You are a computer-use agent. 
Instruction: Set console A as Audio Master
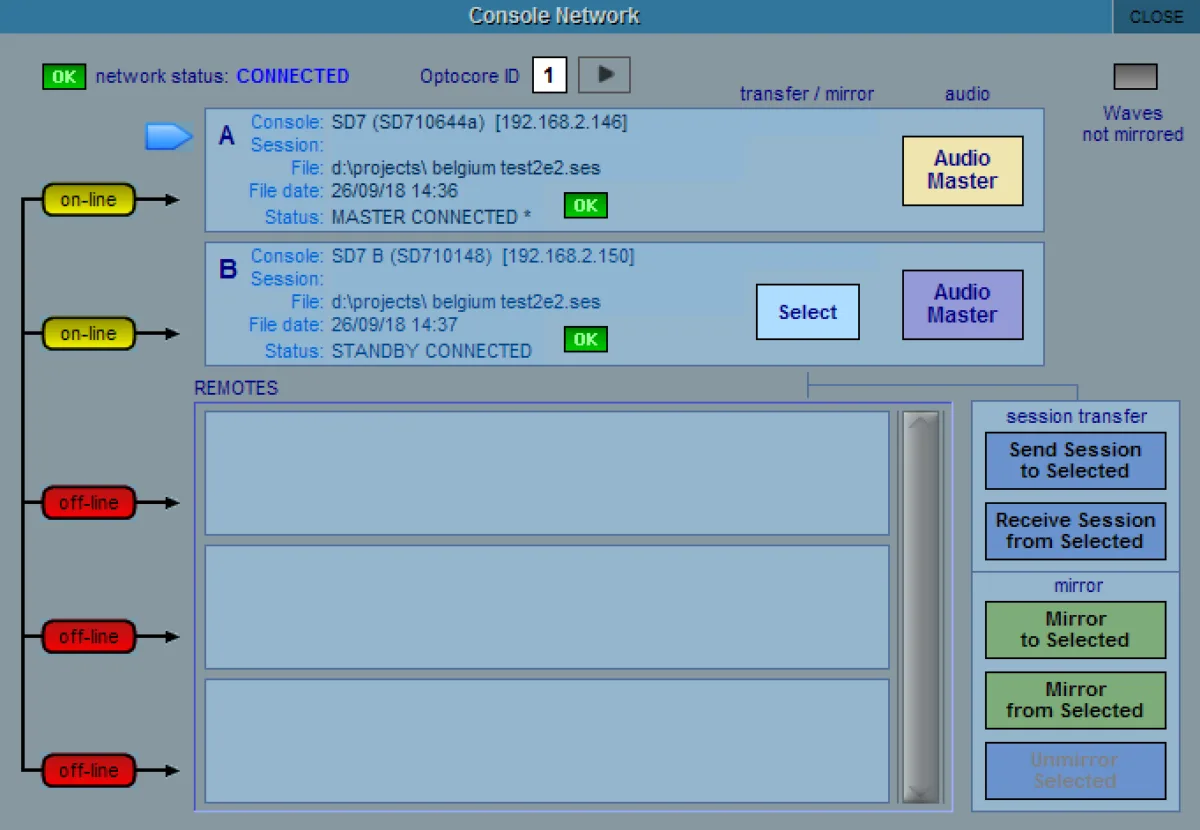pyautogui.click(x=963, y=170)
